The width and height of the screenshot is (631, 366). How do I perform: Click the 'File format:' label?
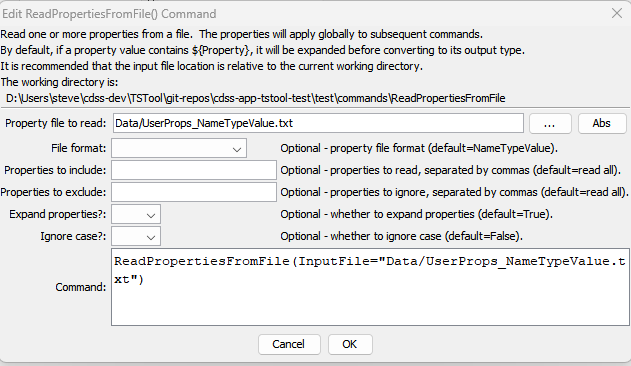78,148
